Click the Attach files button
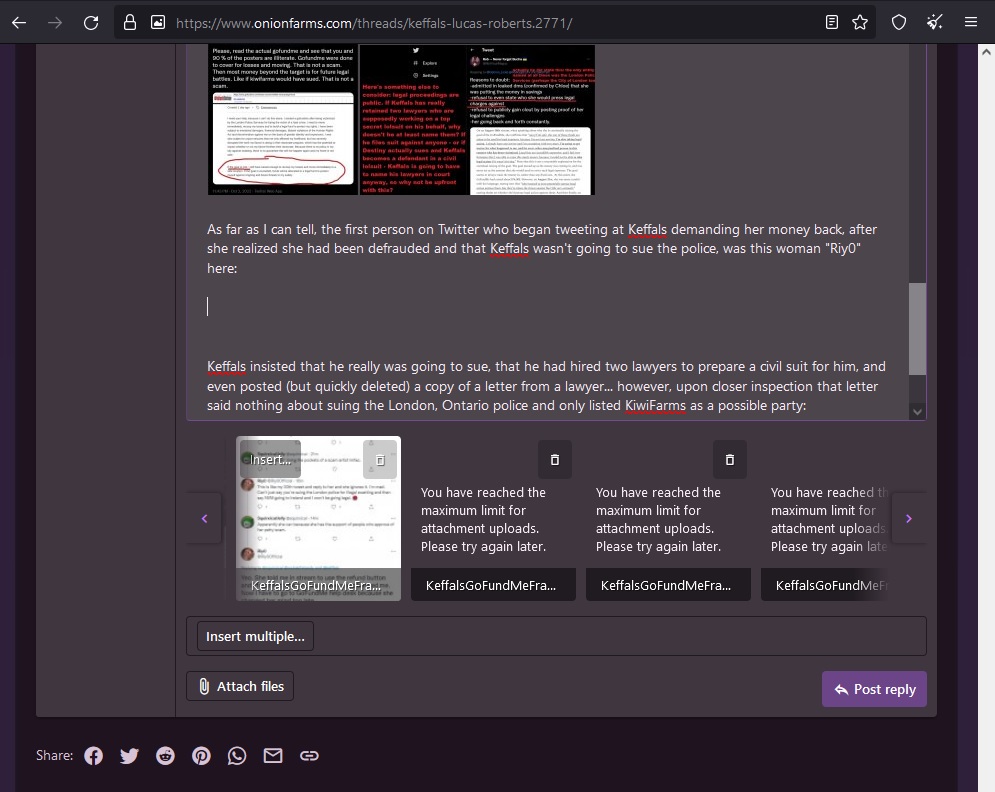 pos(240,686)
